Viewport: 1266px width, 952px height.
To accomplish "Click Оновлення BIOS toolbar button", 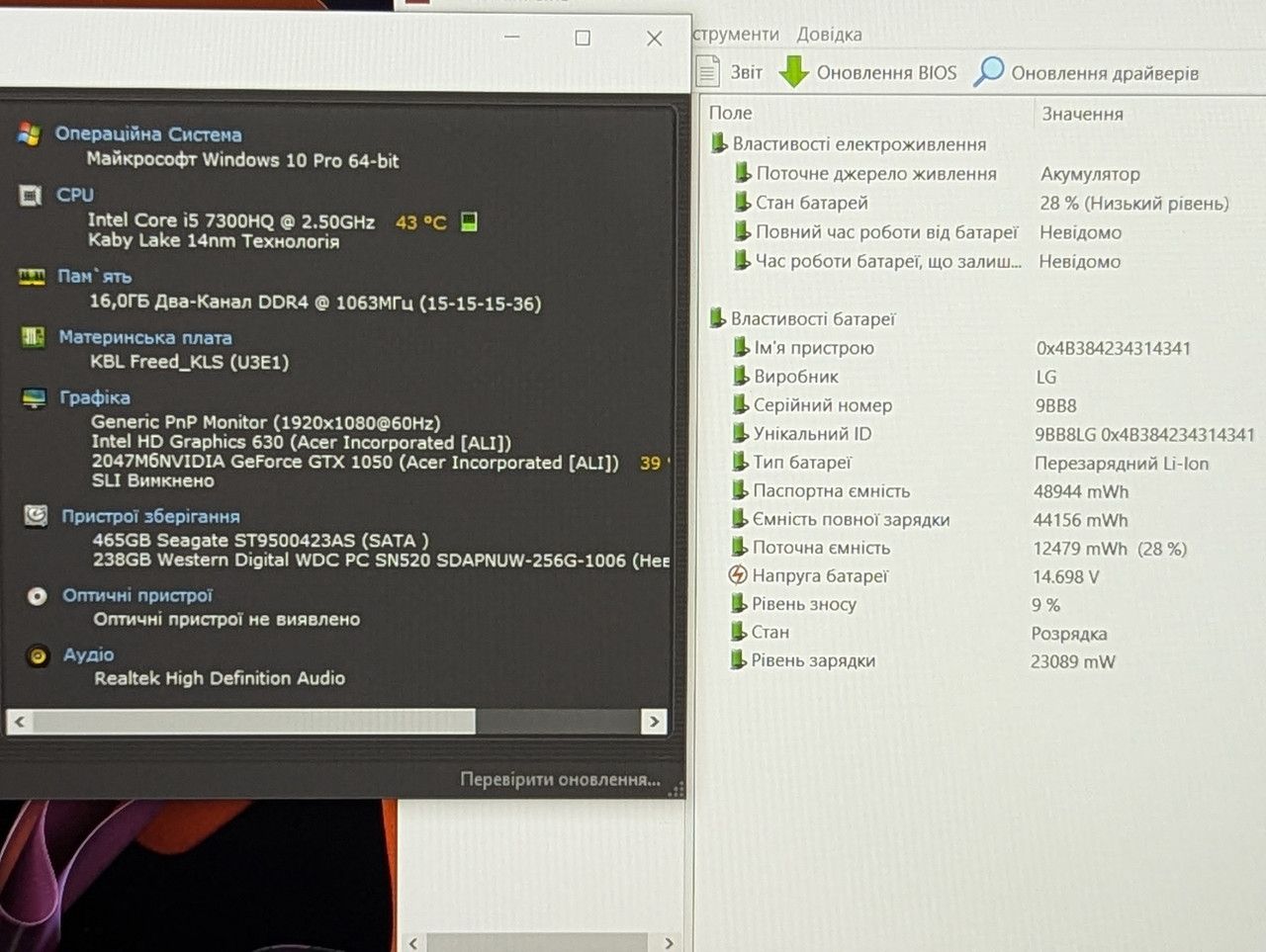I will tap(868, 72).
